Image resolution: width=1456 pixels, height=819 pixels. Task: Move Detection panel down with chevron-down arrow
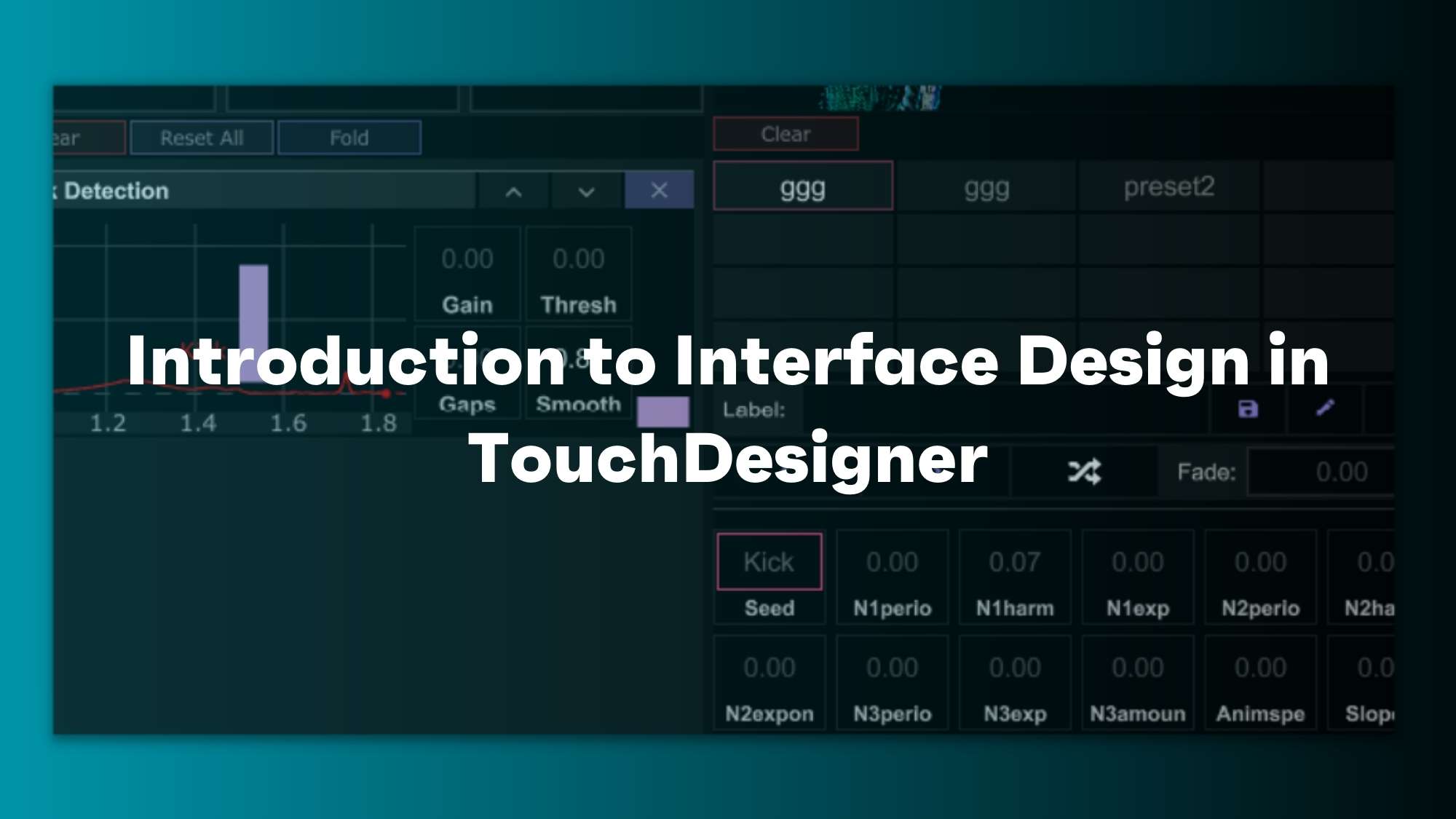tap(586, 191)
